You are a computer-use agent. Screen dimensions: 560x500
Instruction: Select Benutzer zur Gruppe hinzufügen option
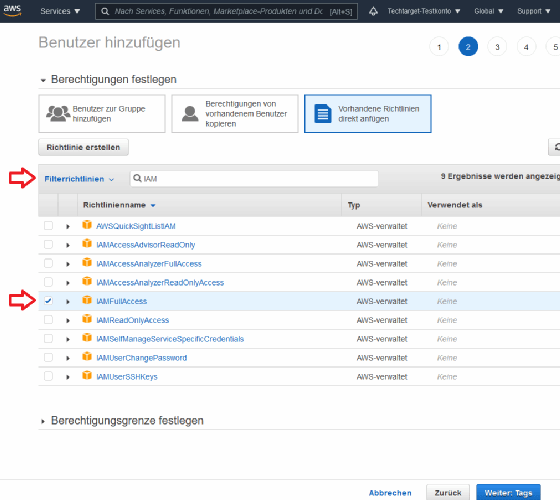click(102, 114)
